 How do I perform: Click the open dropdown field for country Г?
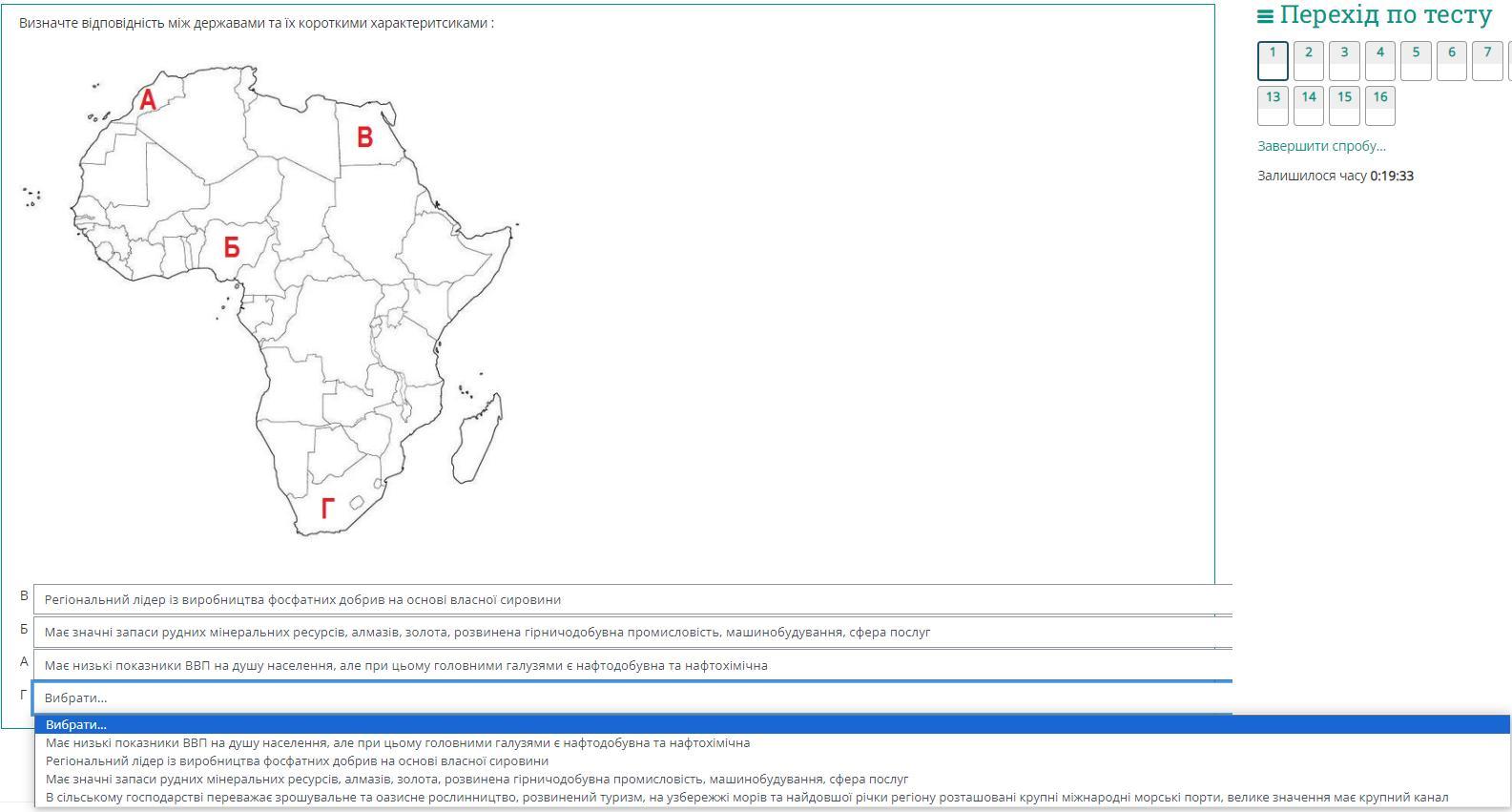tap(633, 697)
